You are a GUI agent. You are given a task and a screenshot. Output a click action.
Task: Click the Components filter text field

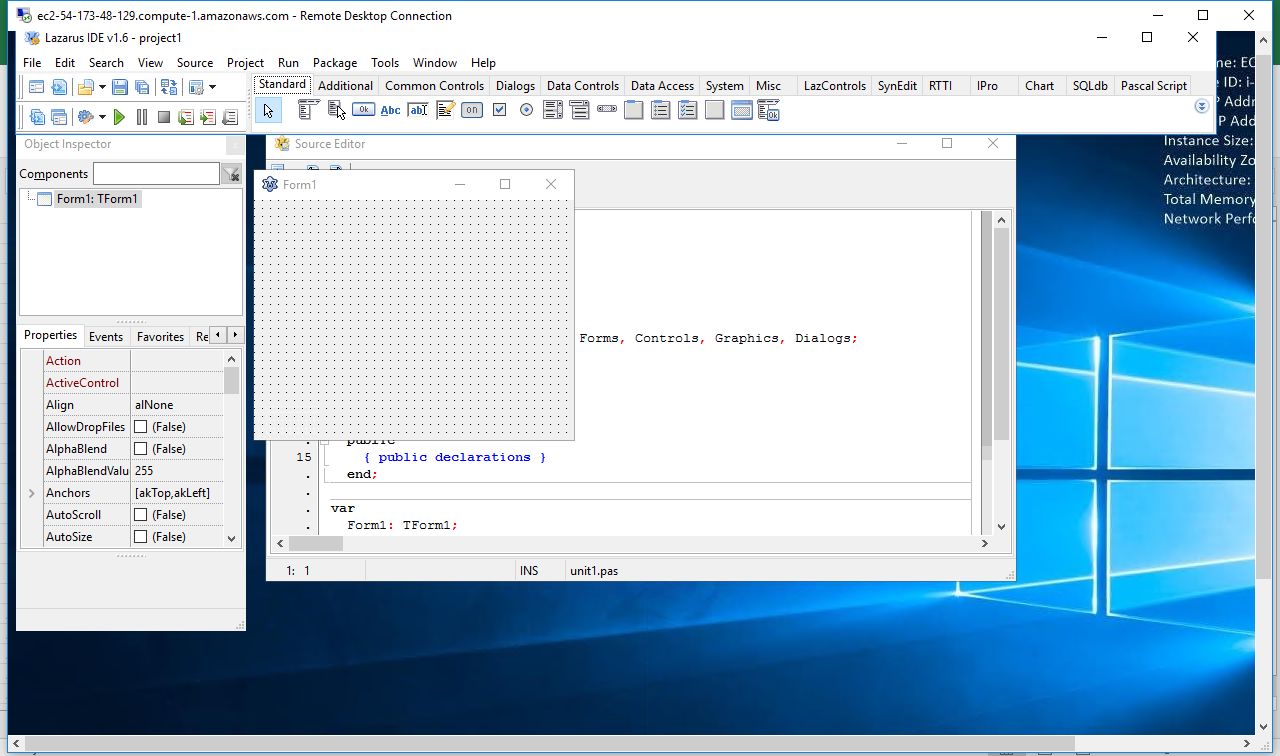pos(155,174)
